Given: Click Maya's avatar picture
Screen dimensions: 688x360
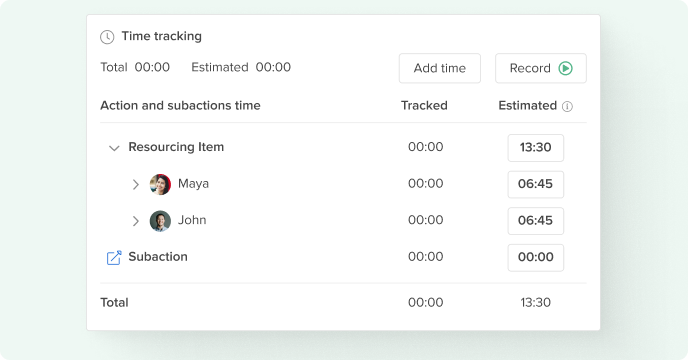Looking at the screenshot, I should [x=160, y=184].
